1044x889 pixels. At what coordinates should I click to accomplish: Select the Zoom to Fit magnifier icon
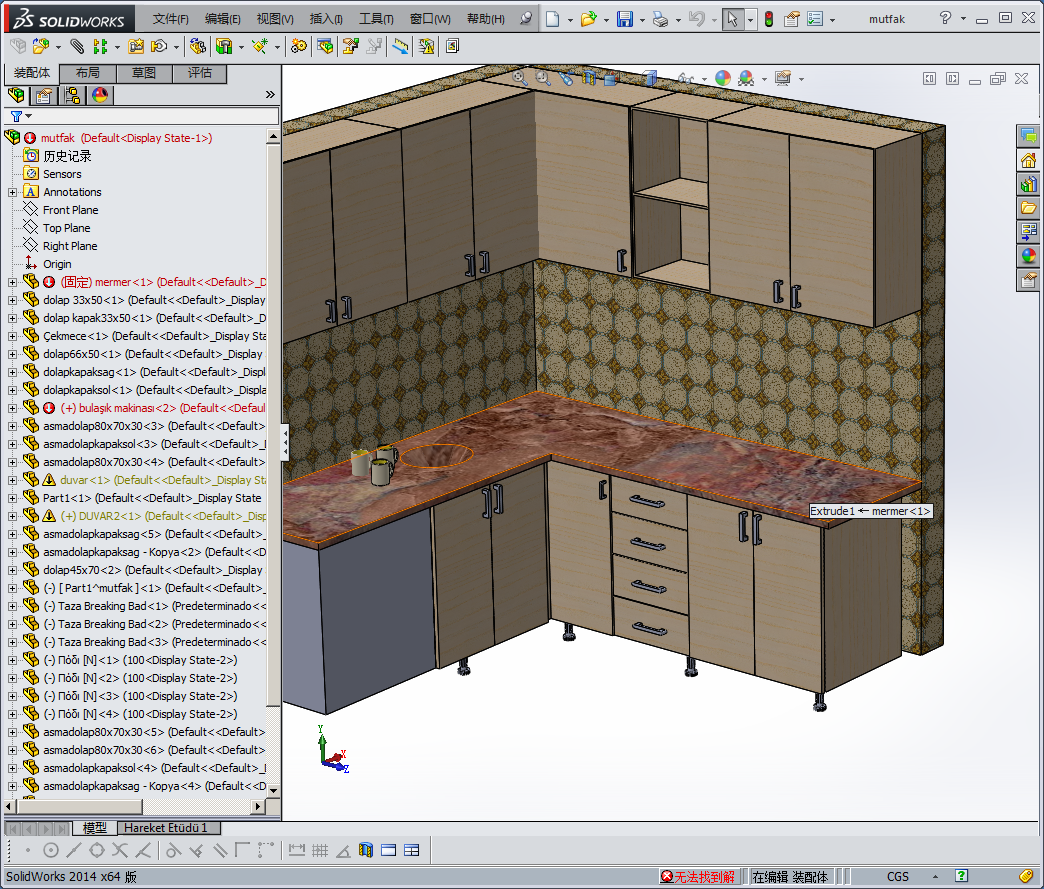[x=520, y=78]
